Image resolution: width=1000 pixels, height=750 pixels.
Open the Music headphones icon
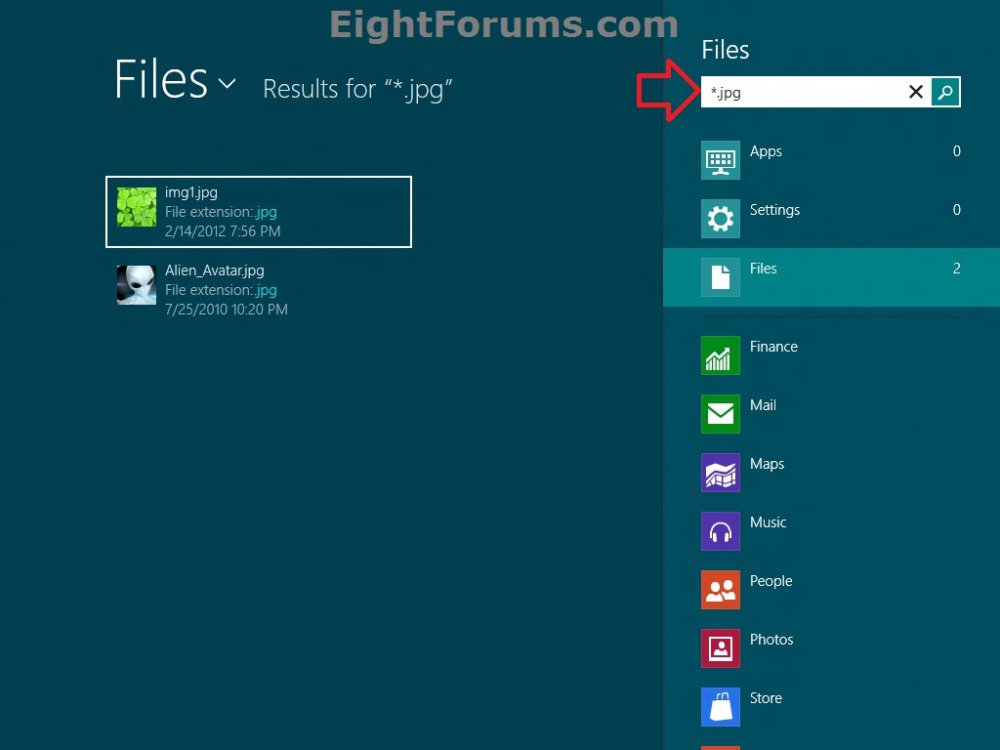click(x=720, y=531)
